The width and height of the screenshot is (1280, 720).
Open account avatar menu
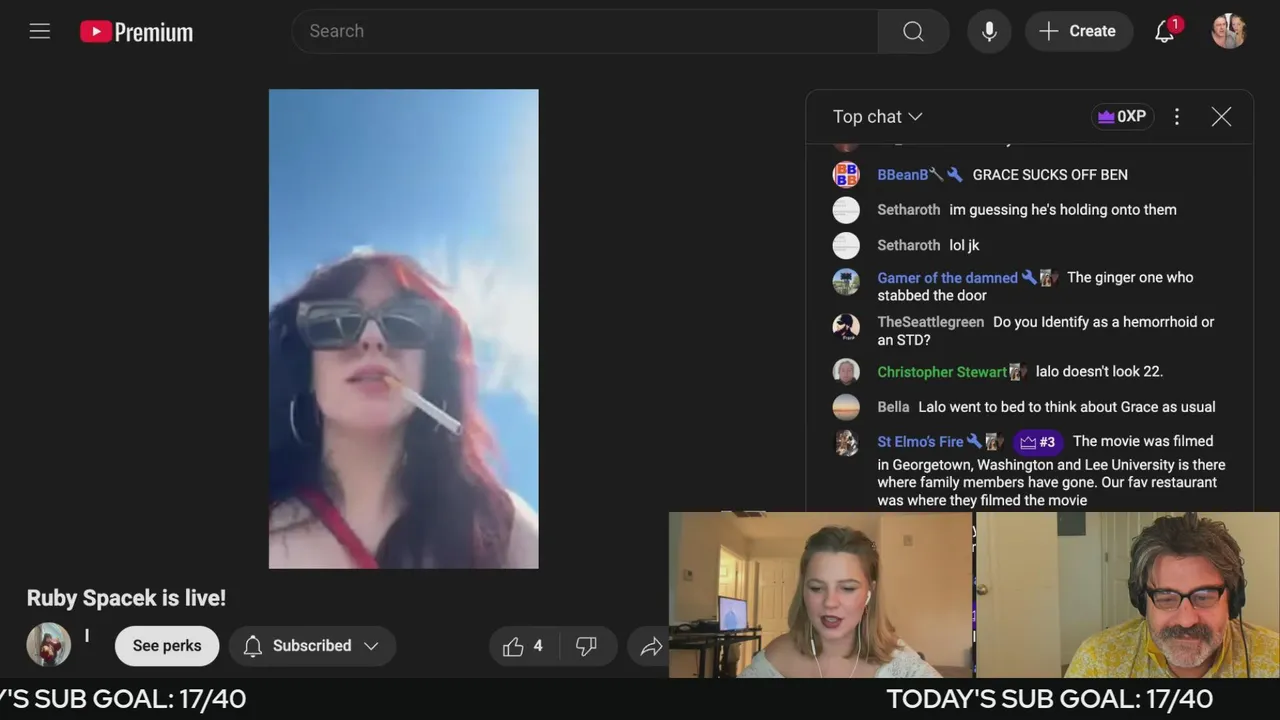click(1228, 31)
